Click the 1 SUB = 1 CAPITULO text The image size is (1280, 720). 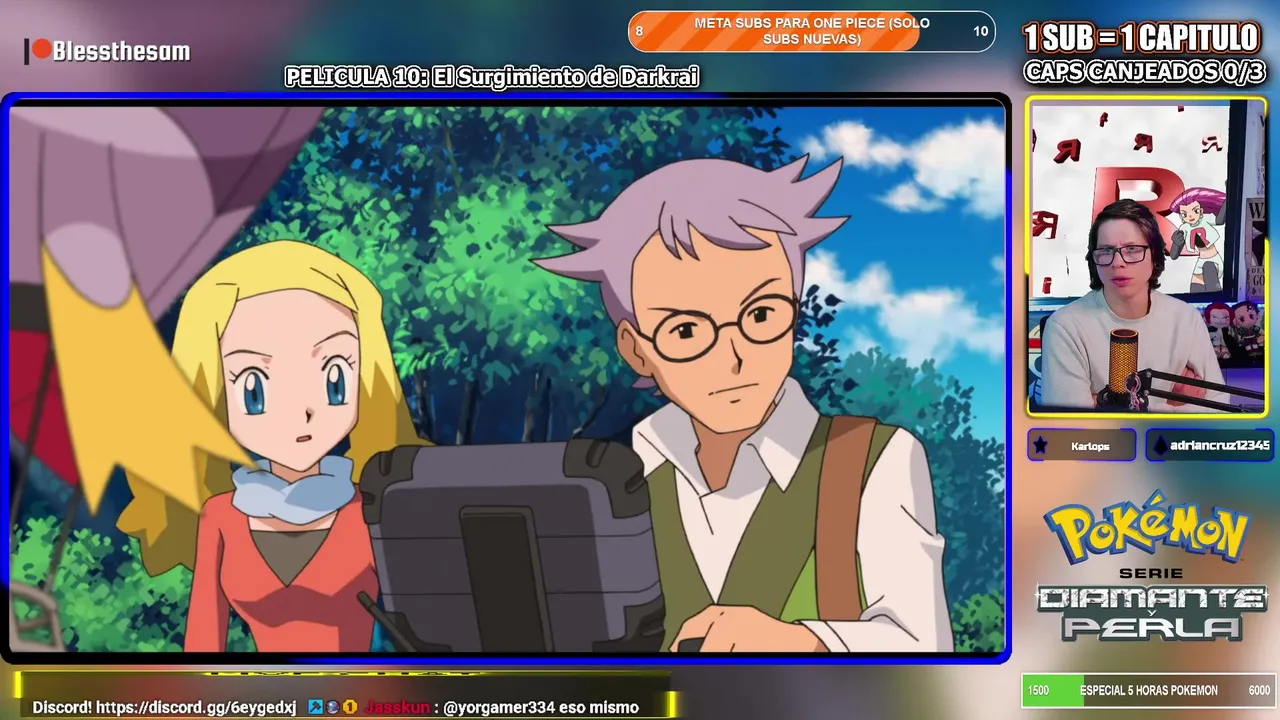[1141, 38]
